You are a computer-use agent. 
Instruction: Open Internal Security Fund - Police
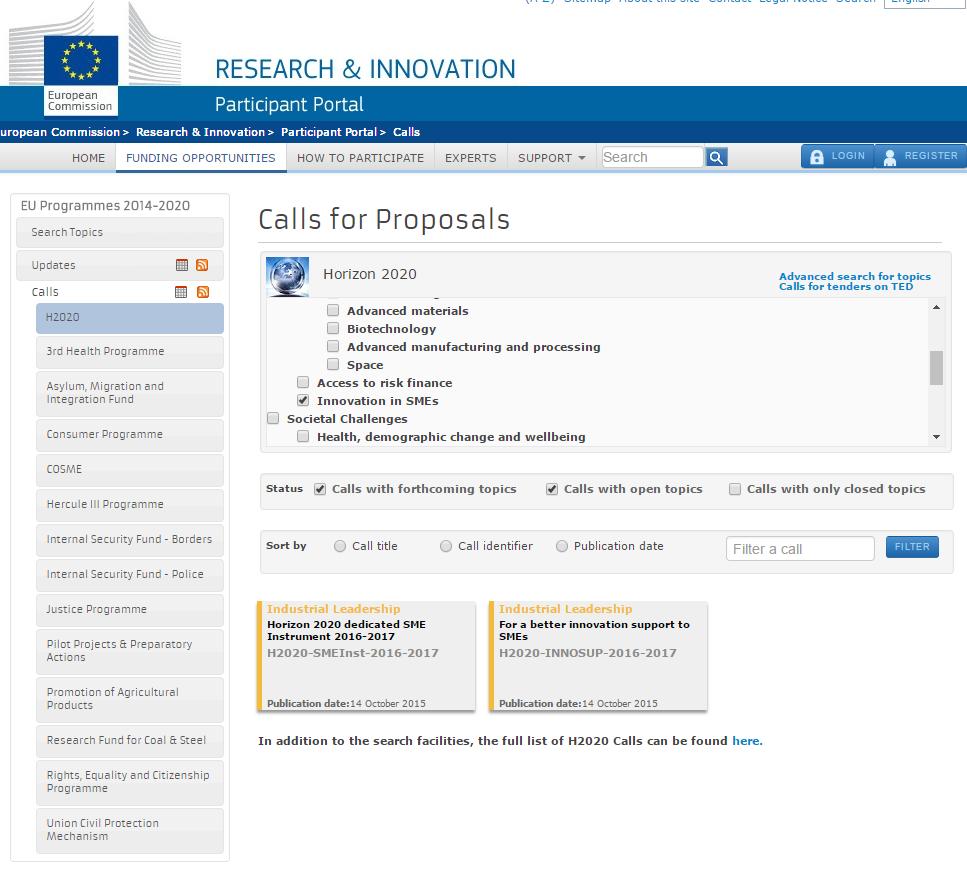coord(130,574)
